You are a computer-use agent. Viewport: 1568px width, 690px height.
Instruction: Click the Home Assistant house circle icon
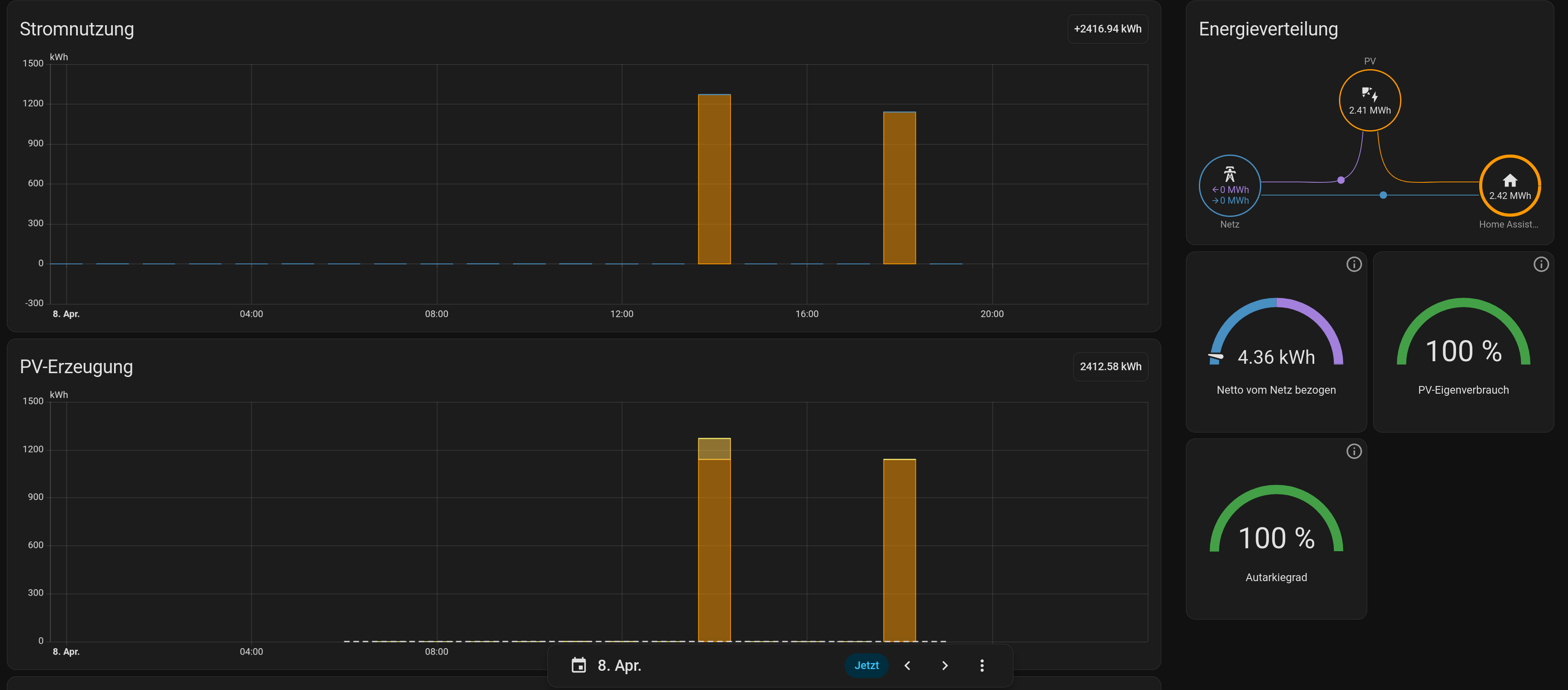(x=1509, y=186)
